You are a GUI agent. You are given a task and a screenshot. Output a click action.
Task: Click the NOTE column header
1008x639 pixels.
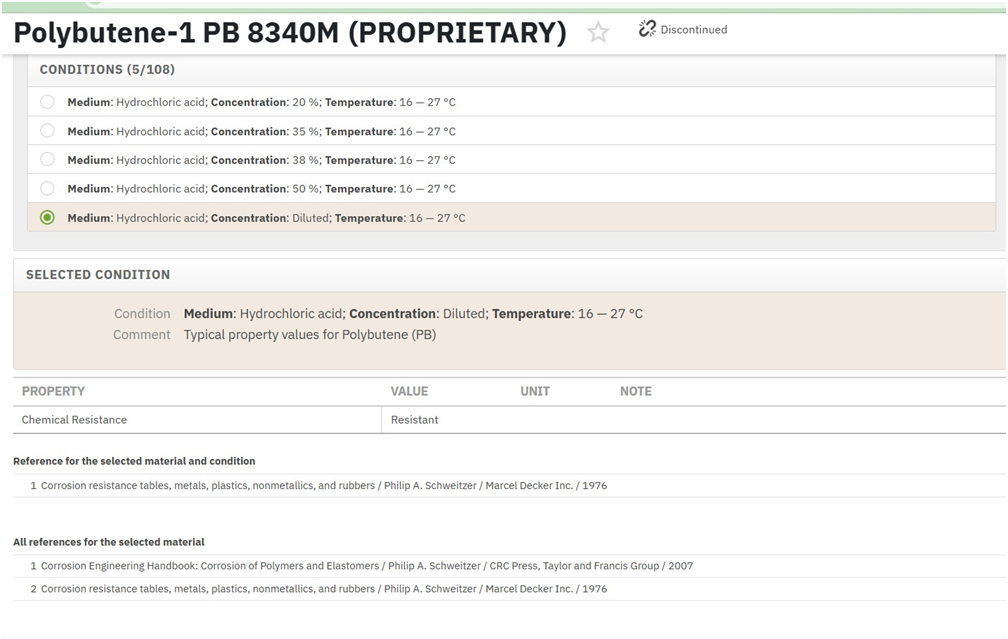636,392
